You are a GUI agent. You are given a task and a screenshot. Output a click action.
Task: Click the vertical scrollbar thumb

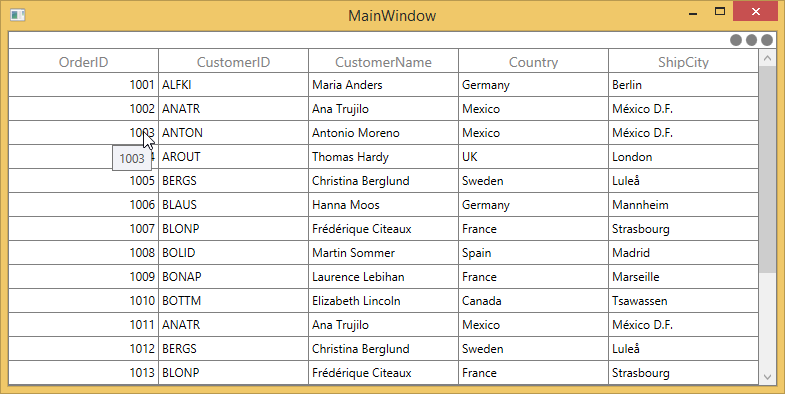click(767, 170)
